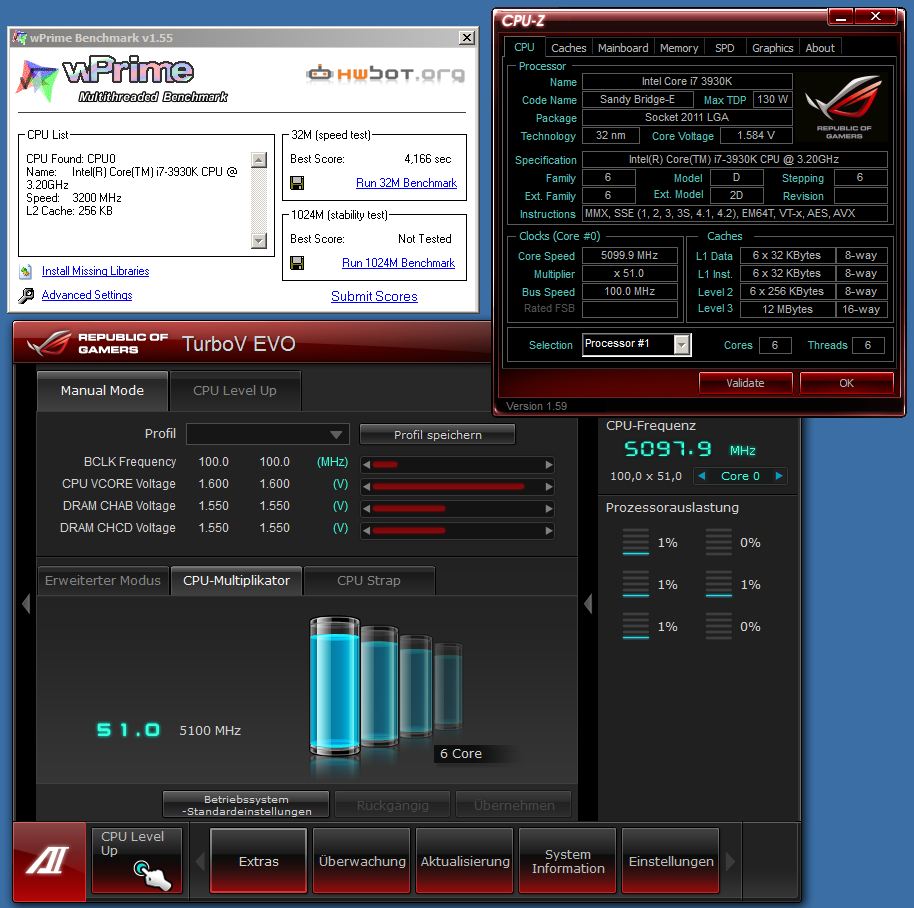914x908 pixels.
Task: Click the Install Missing Libraries link
Action: [x=96, y=271]
